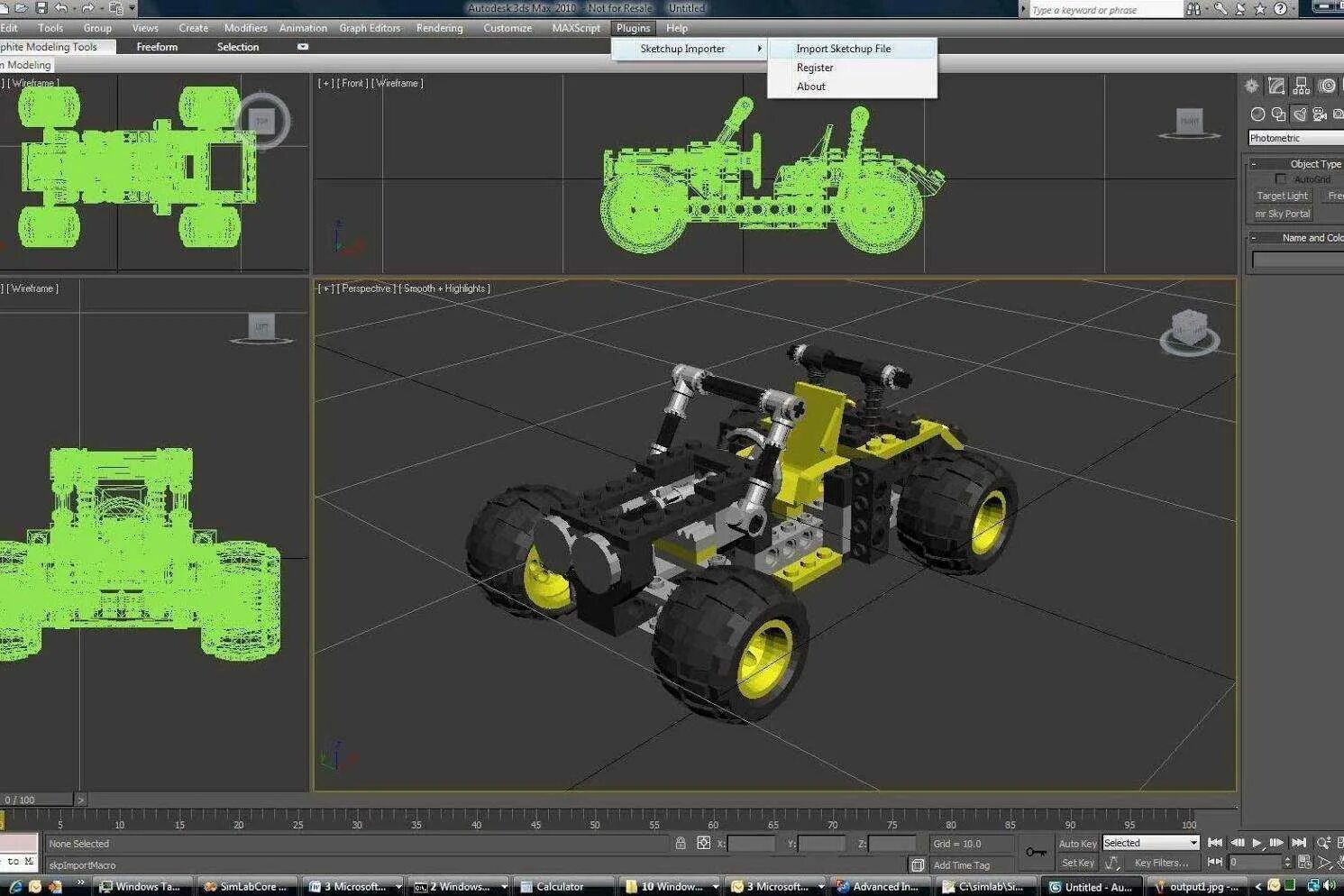Open the Favorites star icon

pyautogui.click(x=1260, y=9)
